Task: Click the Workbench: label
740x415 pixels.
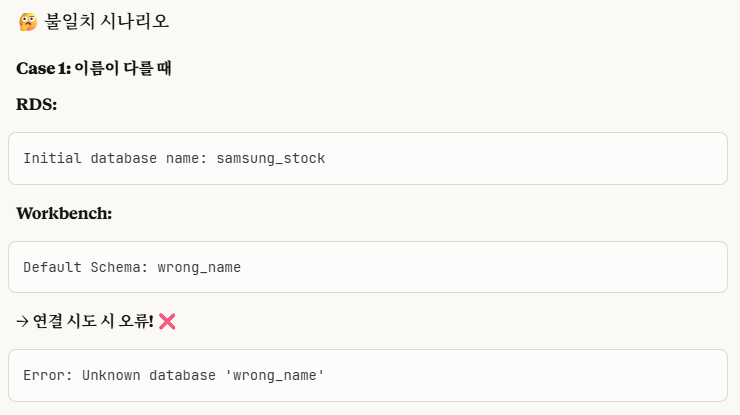Action: click(64, 213)
